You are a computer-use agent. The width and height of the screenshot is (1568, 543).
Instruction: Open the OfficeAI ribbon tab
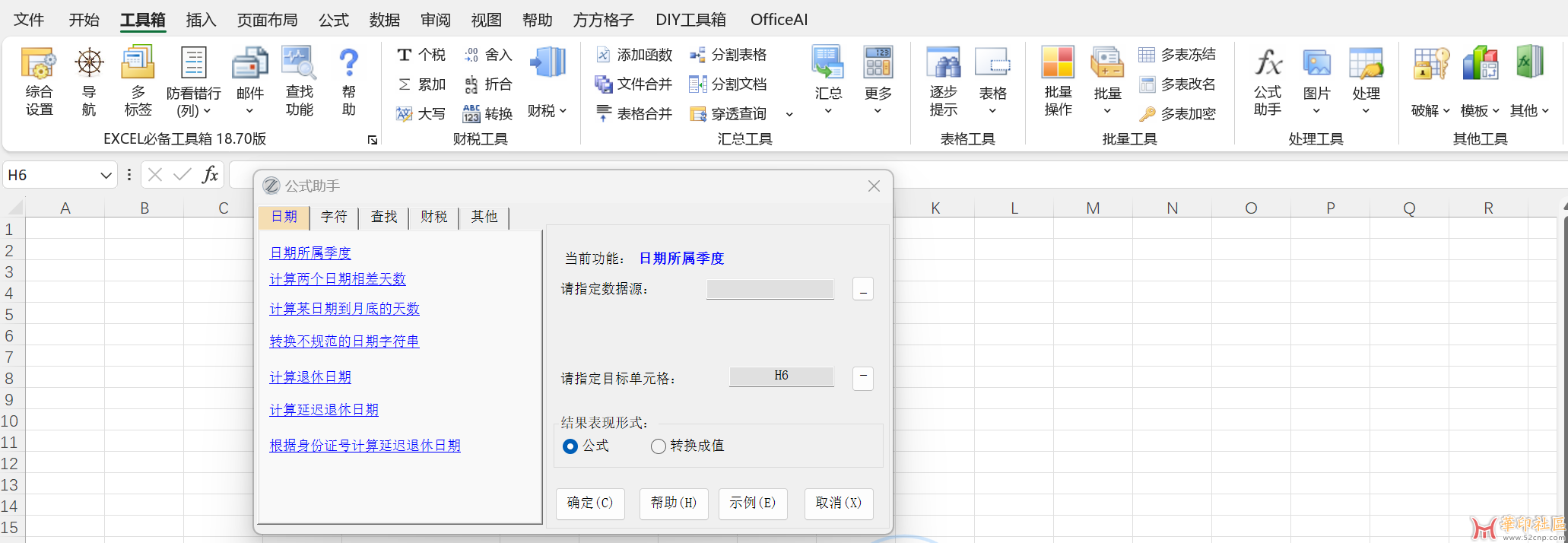[x=779, y=20]
